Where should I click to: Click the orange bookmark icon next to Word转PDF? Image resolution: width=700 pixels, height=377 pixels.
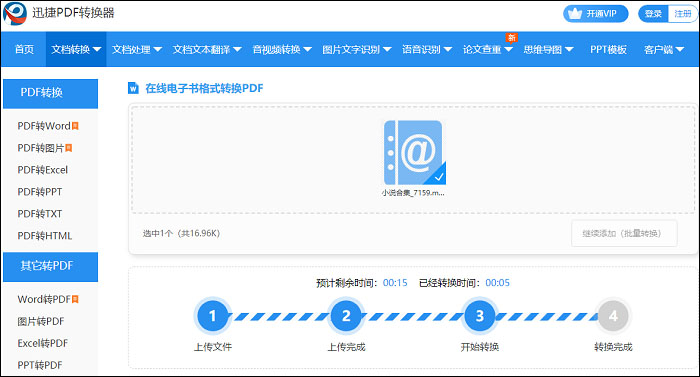click(75, 299)
